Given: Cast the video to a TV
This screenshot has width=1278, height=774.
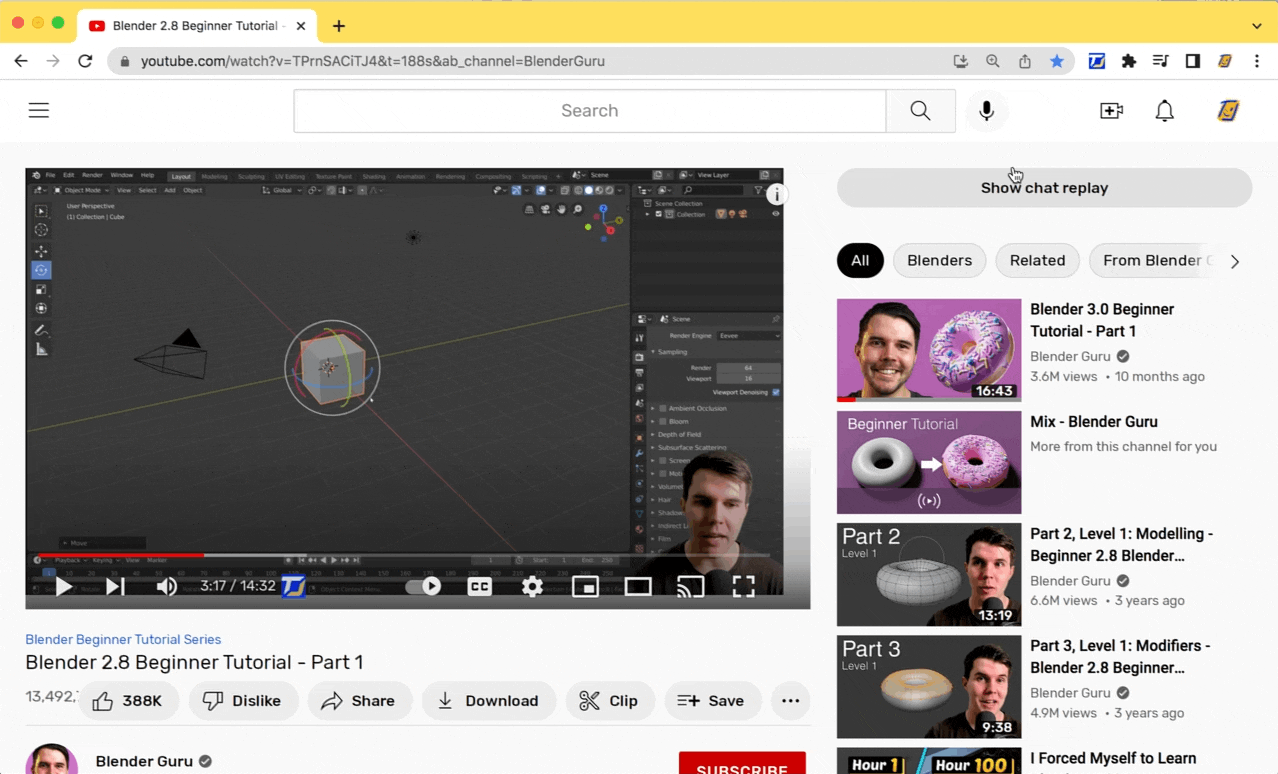Looking at the screenshot, I should point(690,586).
